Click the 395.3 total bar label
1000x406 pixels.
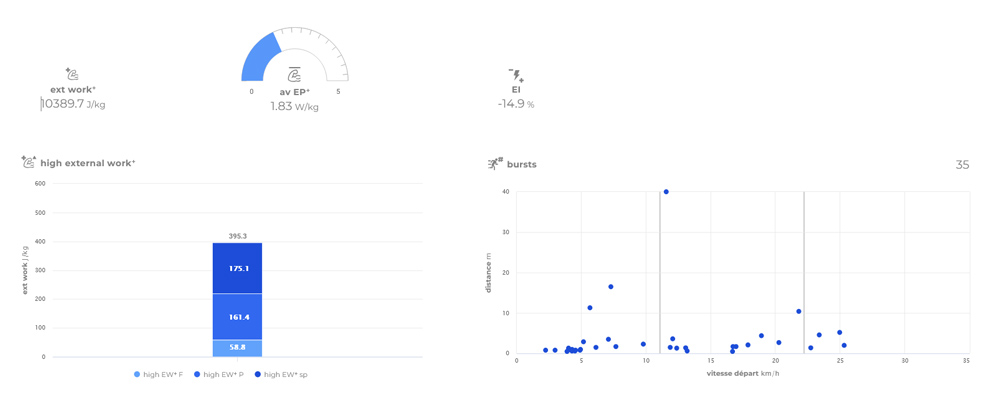[237, 236]
